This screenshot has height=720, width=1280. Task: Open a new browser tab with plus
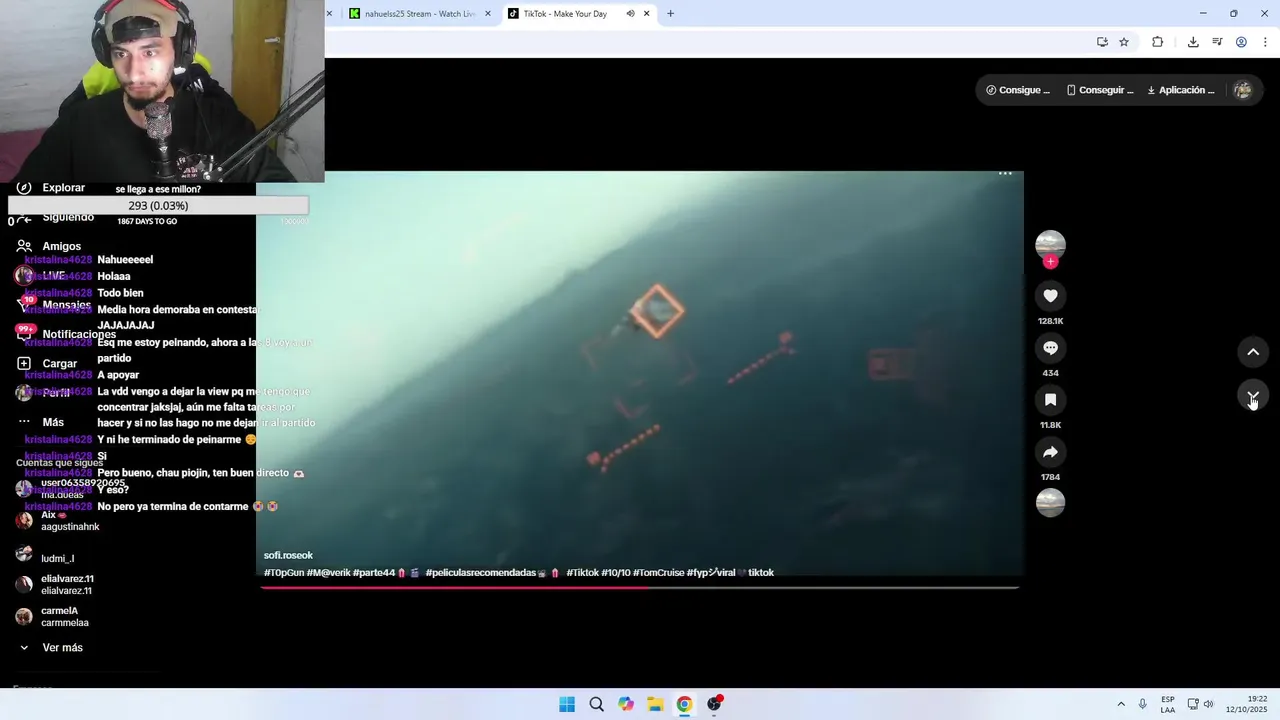coord(670,14)
